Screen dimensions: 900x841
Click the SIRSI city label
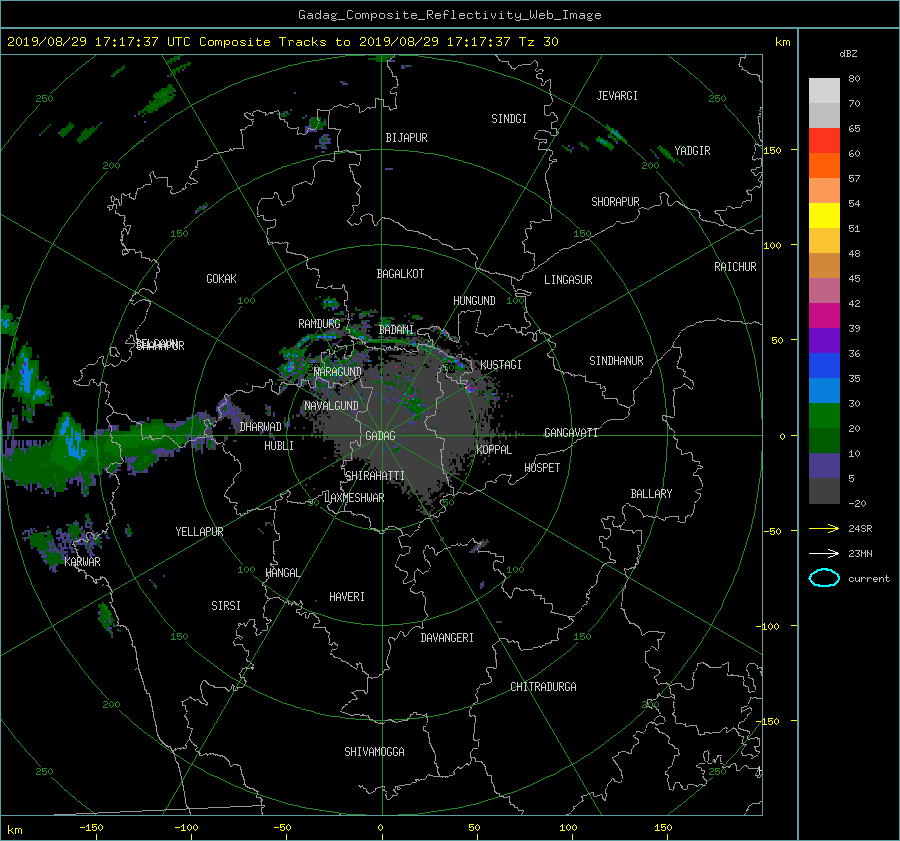[x=226, y=606]
